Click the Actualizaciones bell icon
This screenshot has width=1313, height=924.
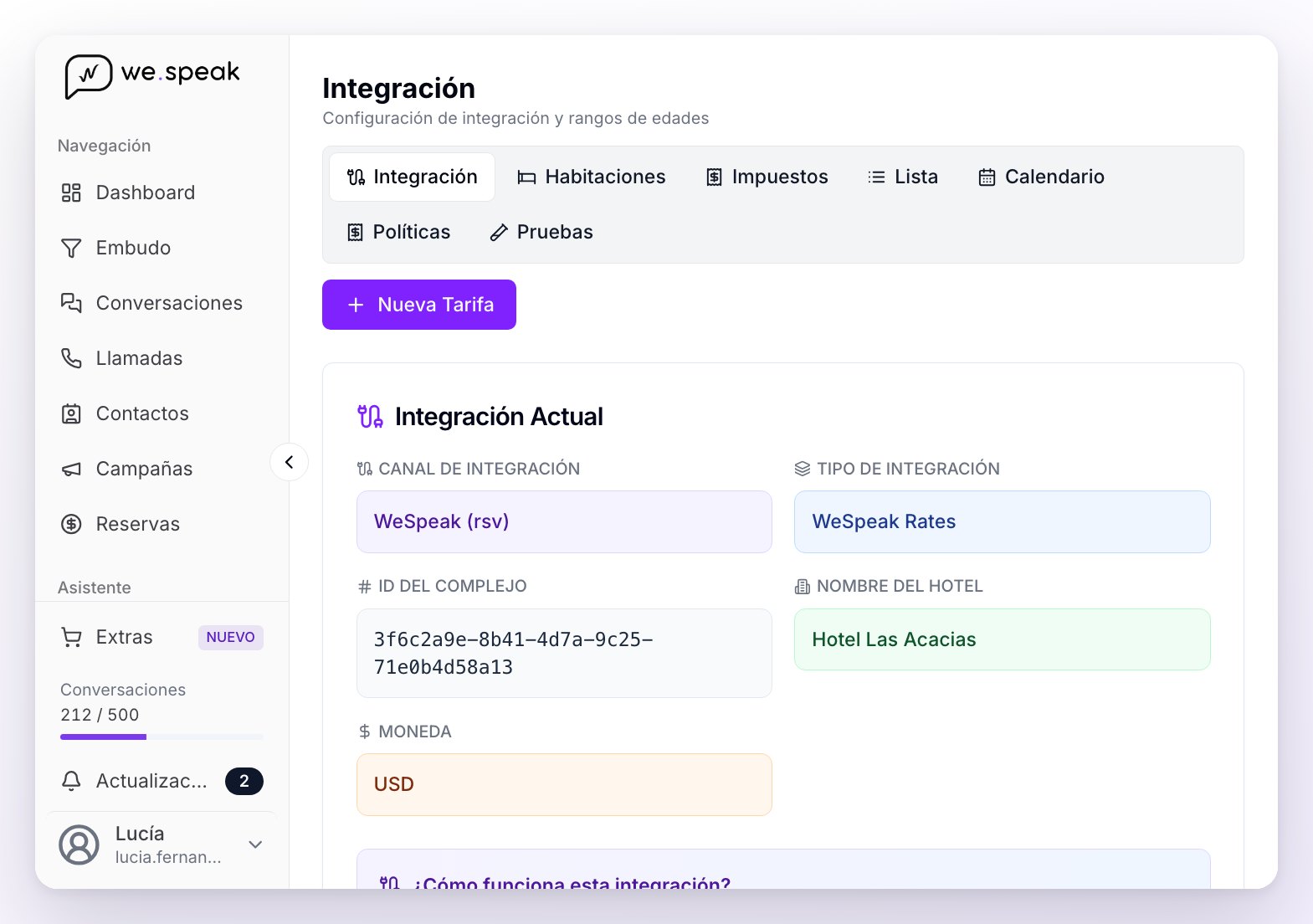coord(71,781)
